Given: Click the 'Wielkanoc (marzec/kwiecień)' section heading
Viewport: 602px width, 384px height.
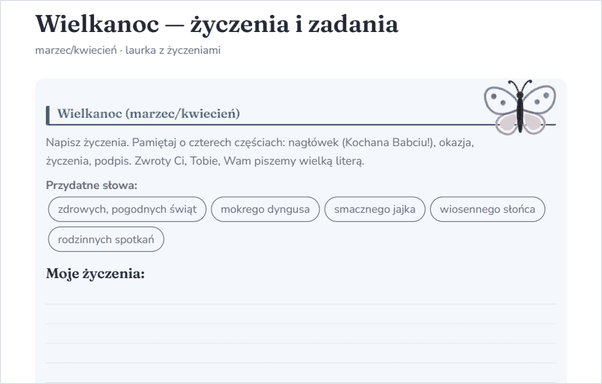Looking at the screenshot, I should (x=149, y=113).
